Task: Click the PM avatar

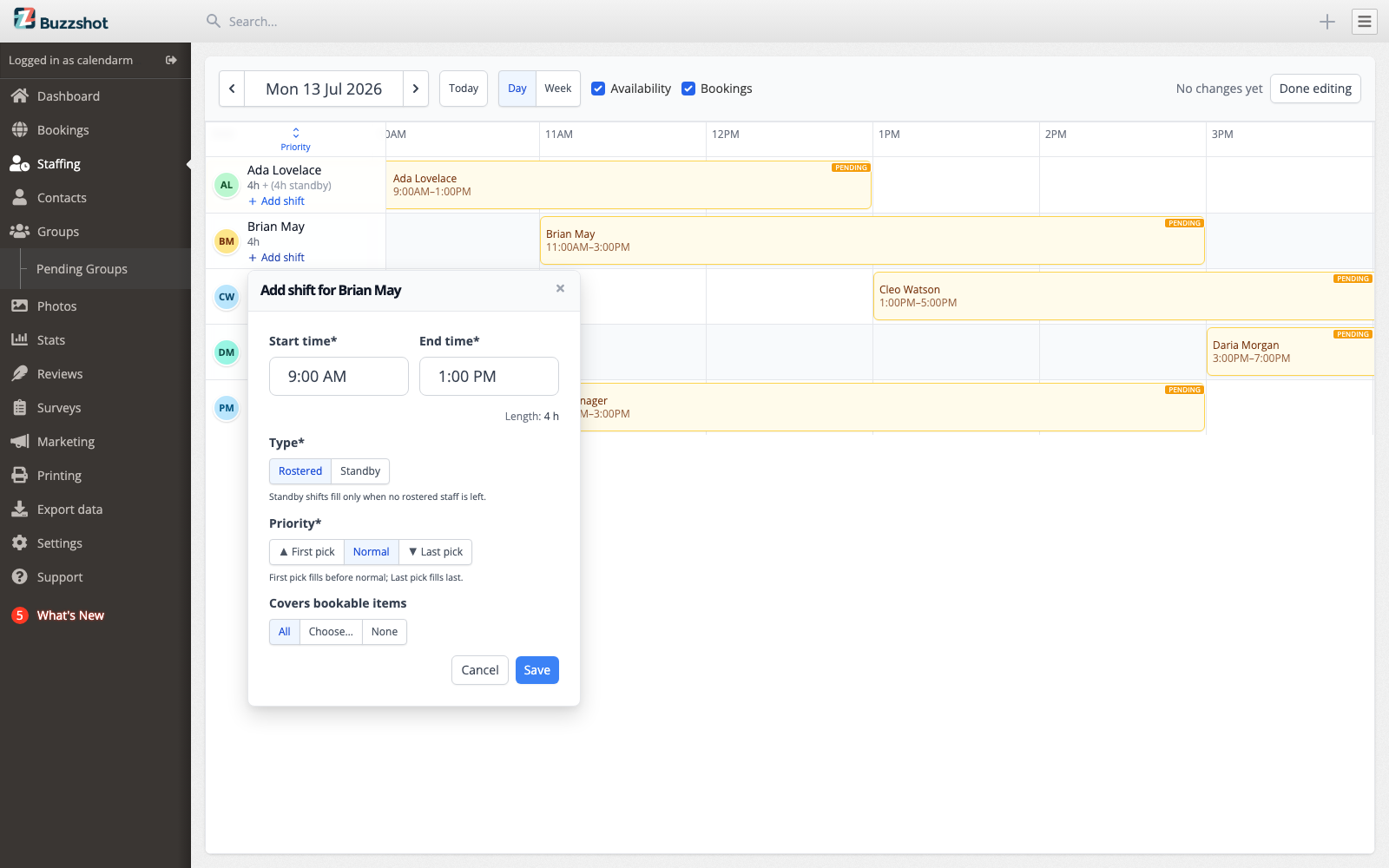Action: click(x=227, y=408)
